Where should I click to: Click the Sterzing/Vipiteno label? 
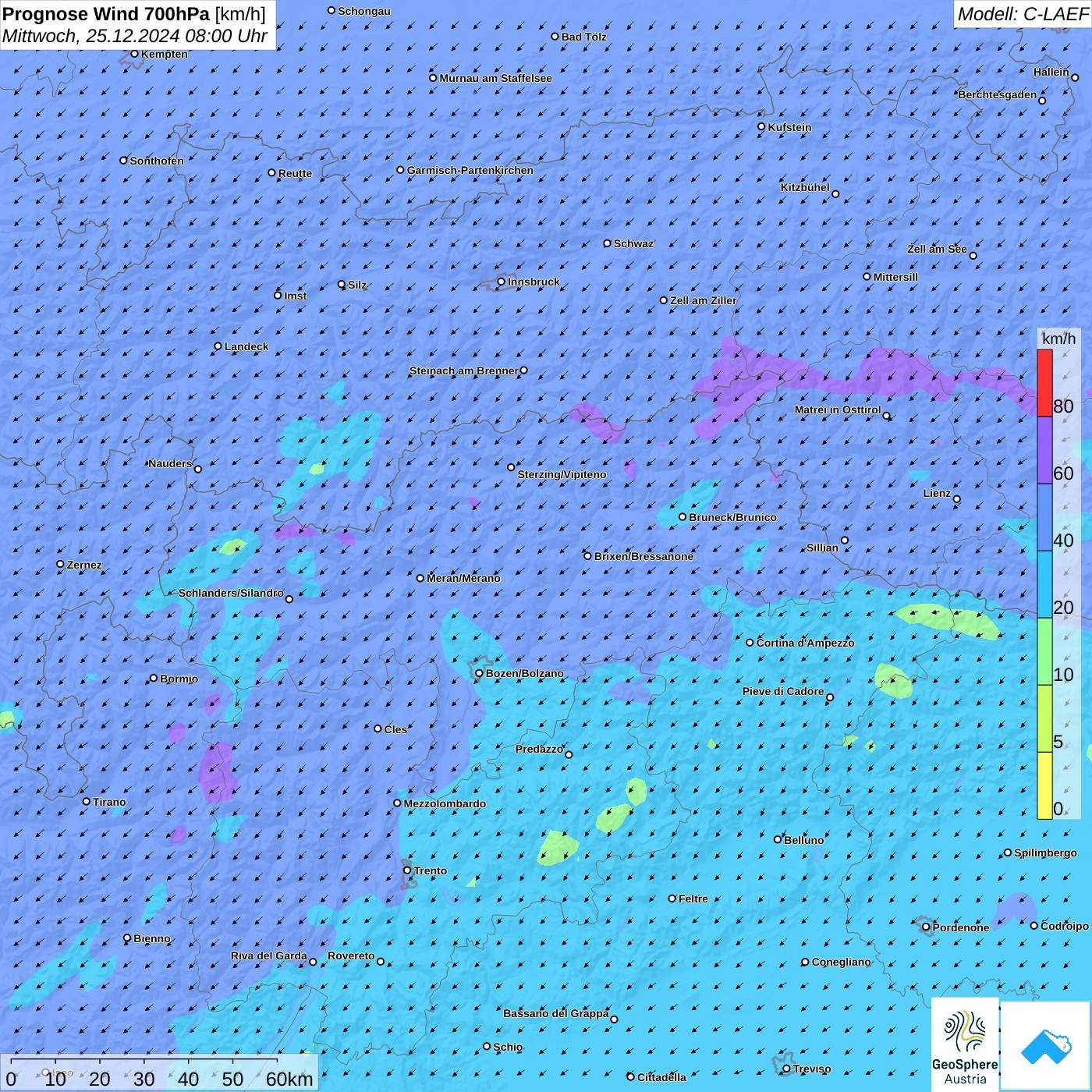562,474
